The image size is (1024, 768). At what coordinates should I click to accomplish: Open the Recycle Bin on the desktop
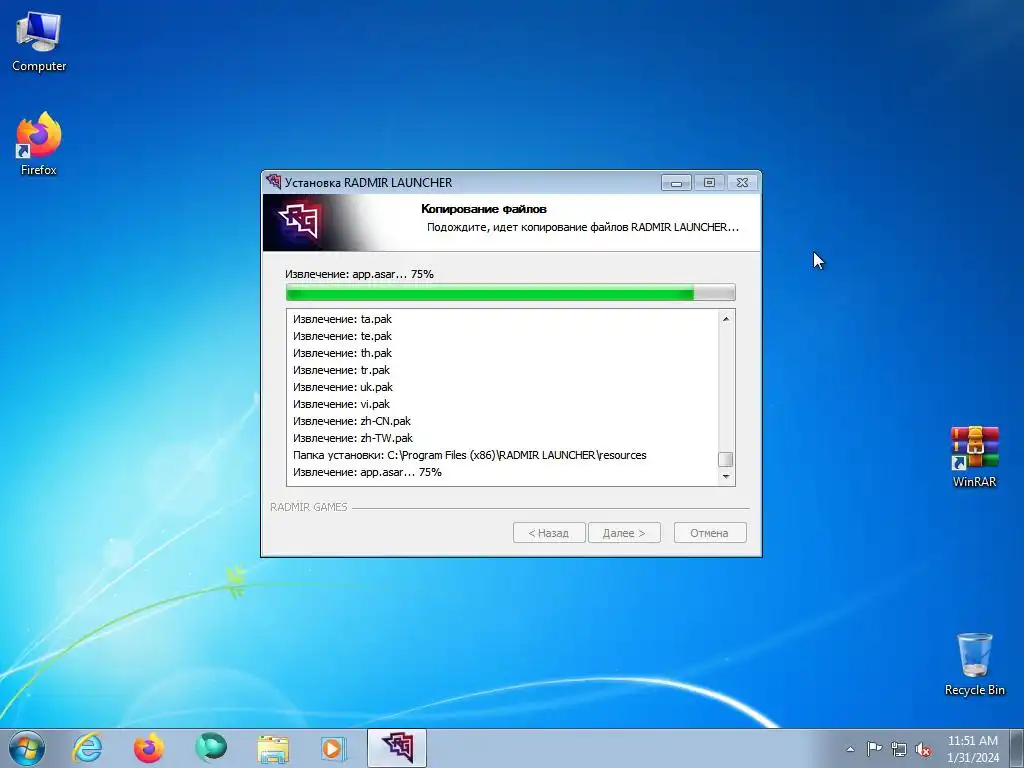pyautogui.click(x=974, y=664)
